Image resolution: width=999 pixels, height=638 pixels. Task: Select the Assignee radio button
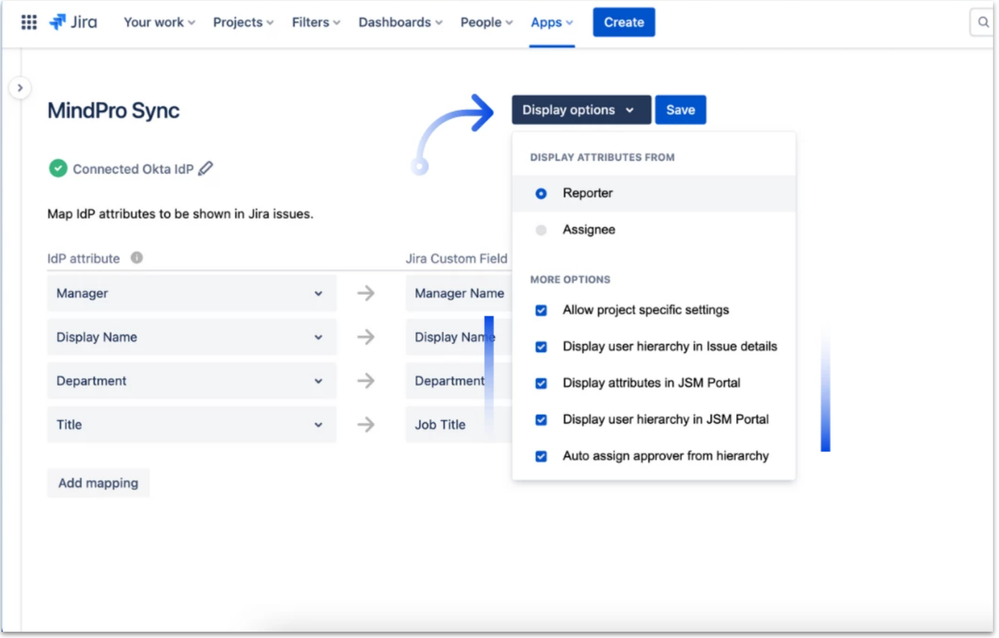tap(541, 230)
